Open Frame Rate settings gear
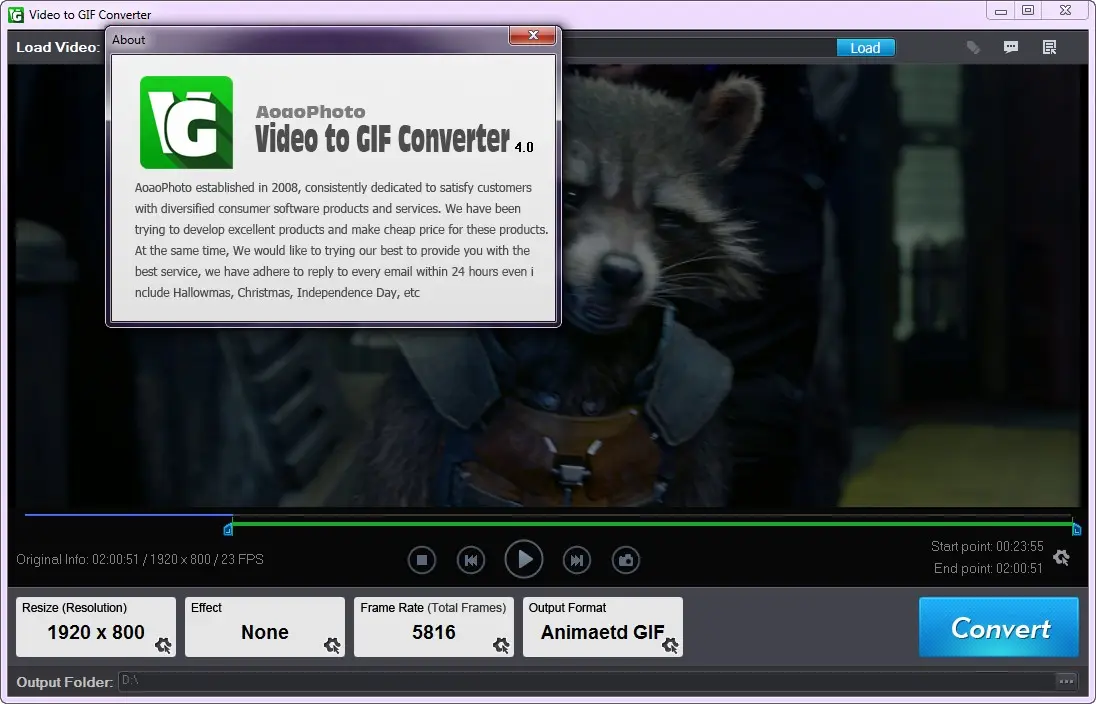This screenshot has width=1096, height=704. [x=501, y=645]
